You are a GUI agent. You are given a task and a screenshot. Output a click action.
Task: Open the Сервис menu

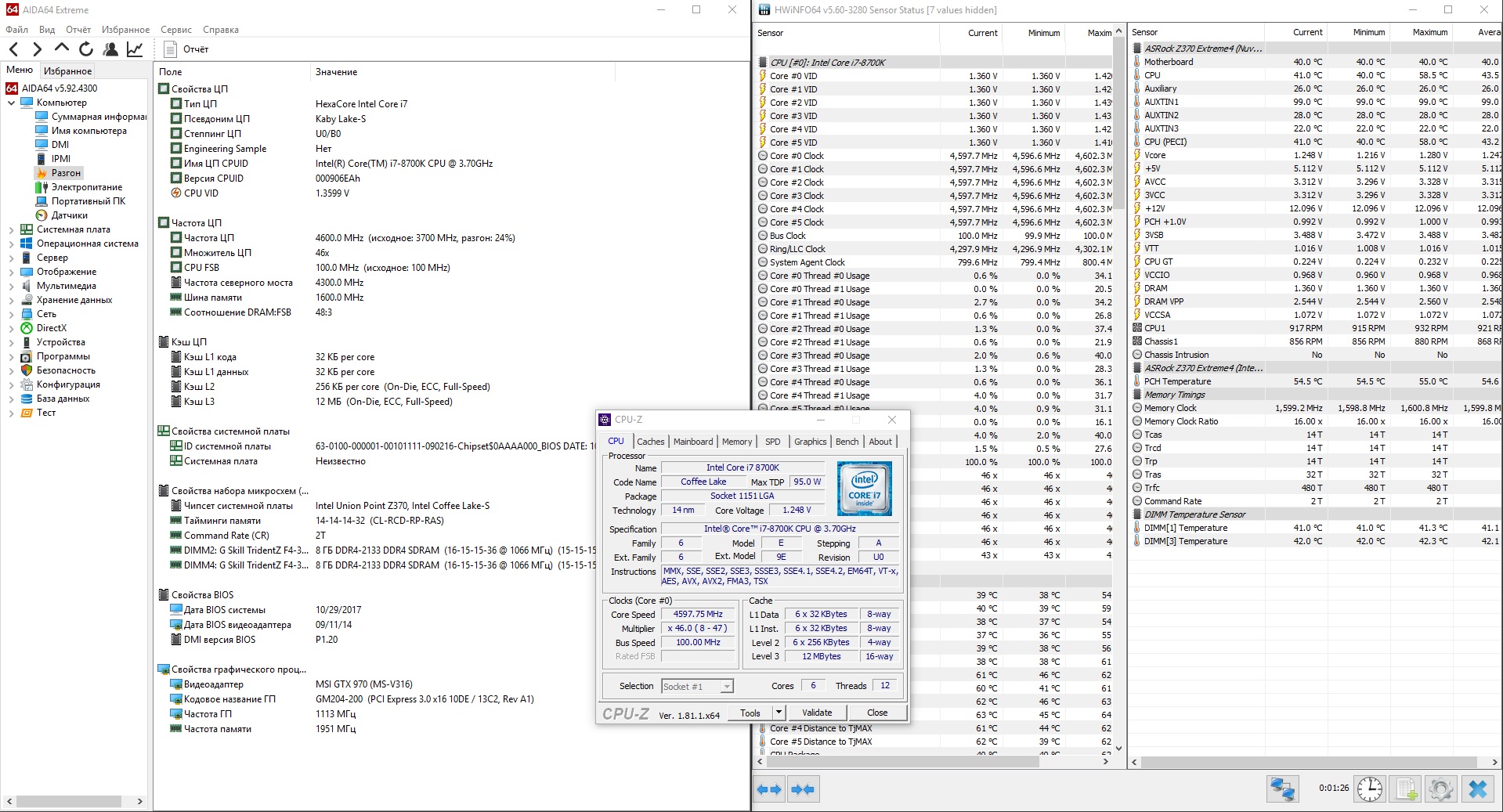(176, 30)
